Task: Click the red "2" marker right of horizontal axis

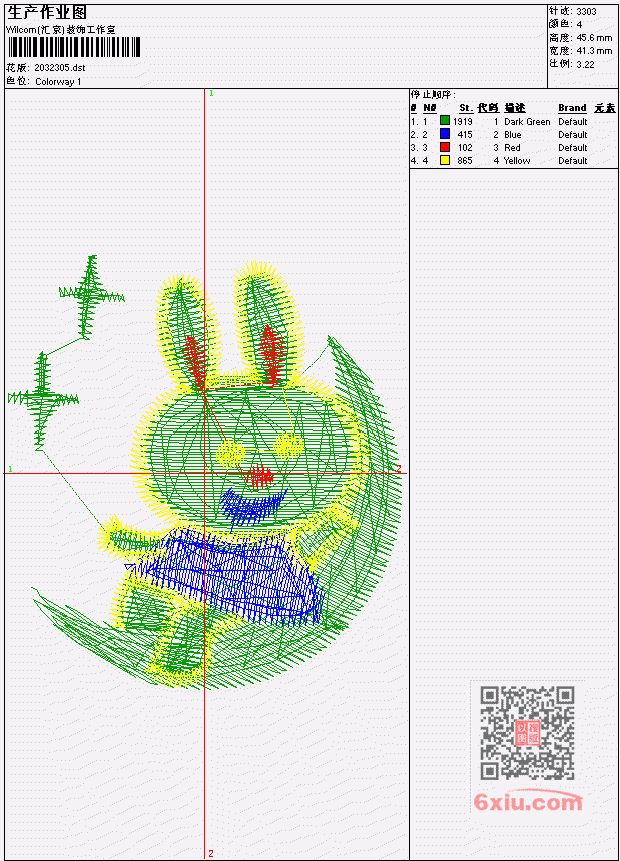Action: tap(399, 468)
